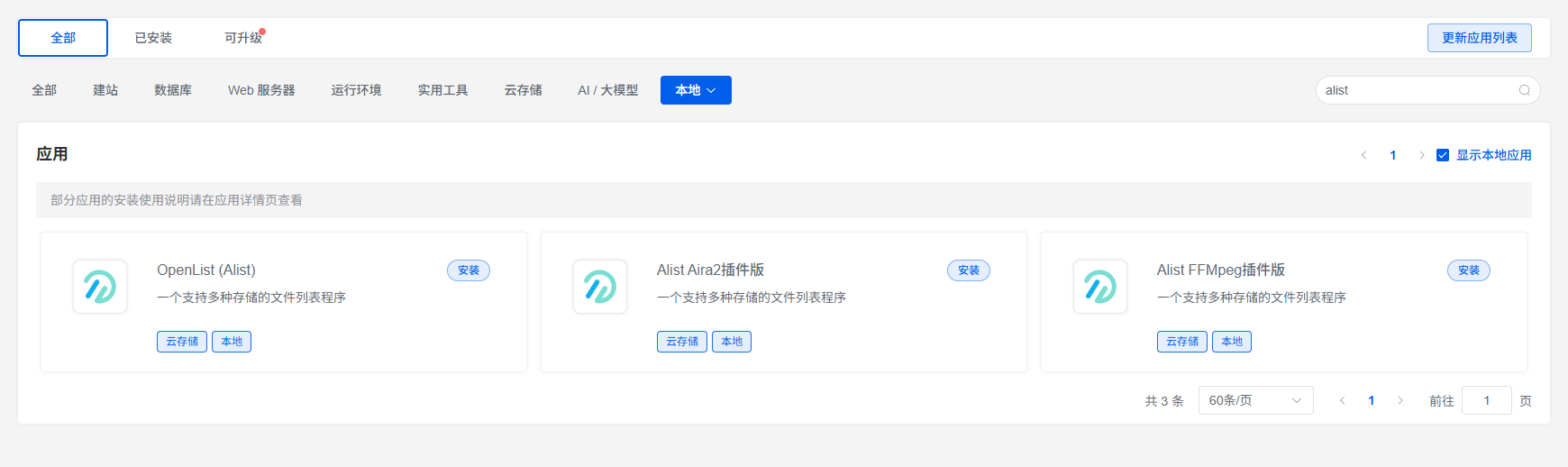This screenshot has width=1568, height=467.
Task: Click 本地 tag on Alist Aira2插件版 card
Action: (732, 342)
